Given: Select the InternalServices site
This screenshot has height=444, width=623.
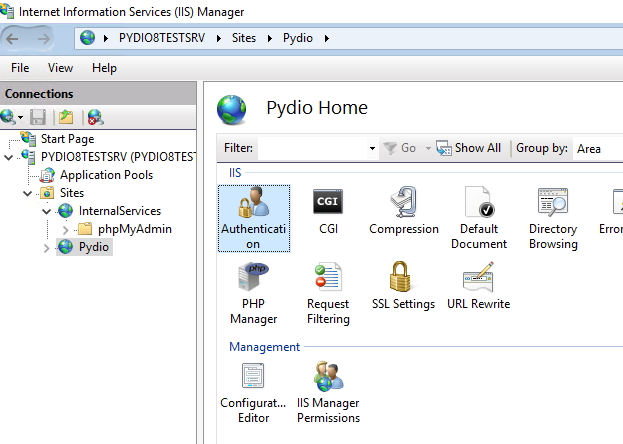Looking at the screenshot, I should (120, 211).
